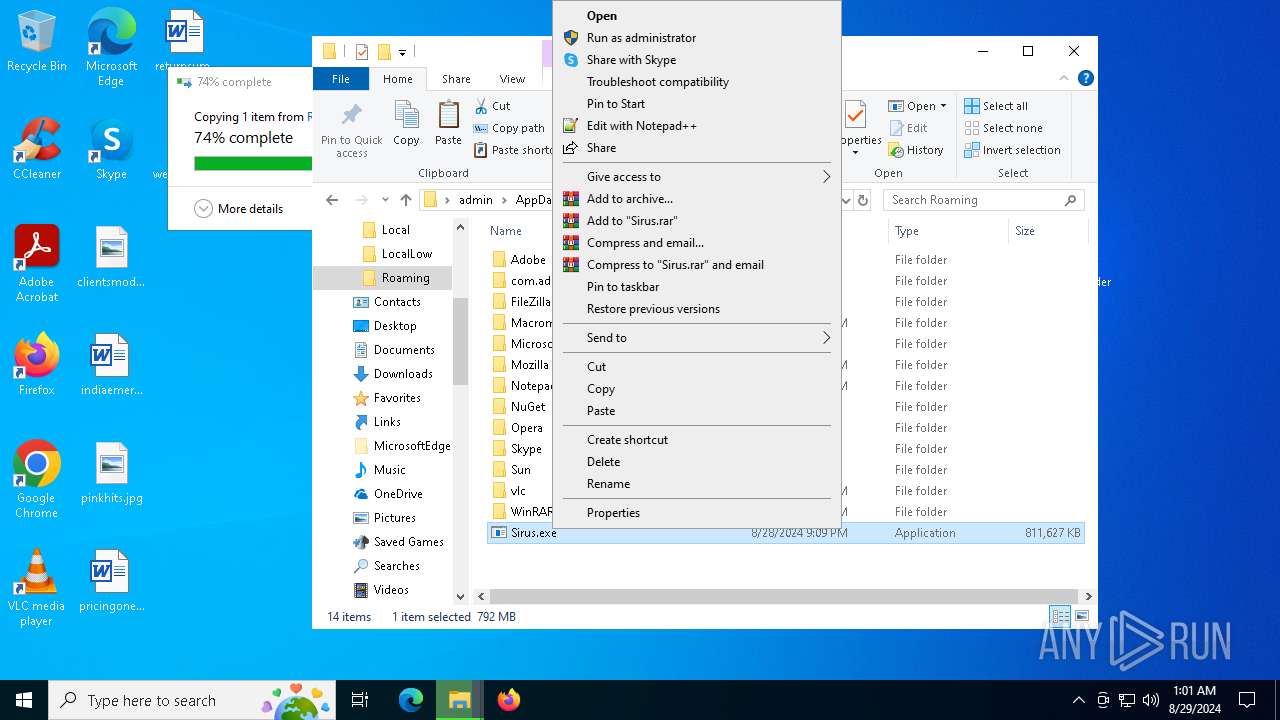This screenshot has height=720, width=1280.
Task: Click Select none in ribbon
Action: [1003, 128]
